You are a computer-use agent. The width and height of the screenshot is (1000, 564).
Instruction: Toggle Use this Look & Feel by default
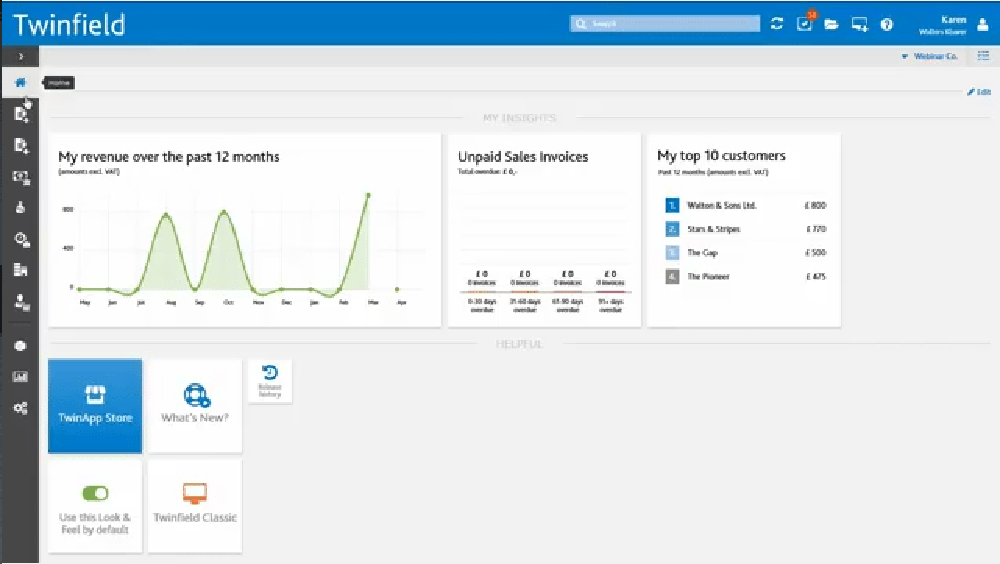point(95,493)
